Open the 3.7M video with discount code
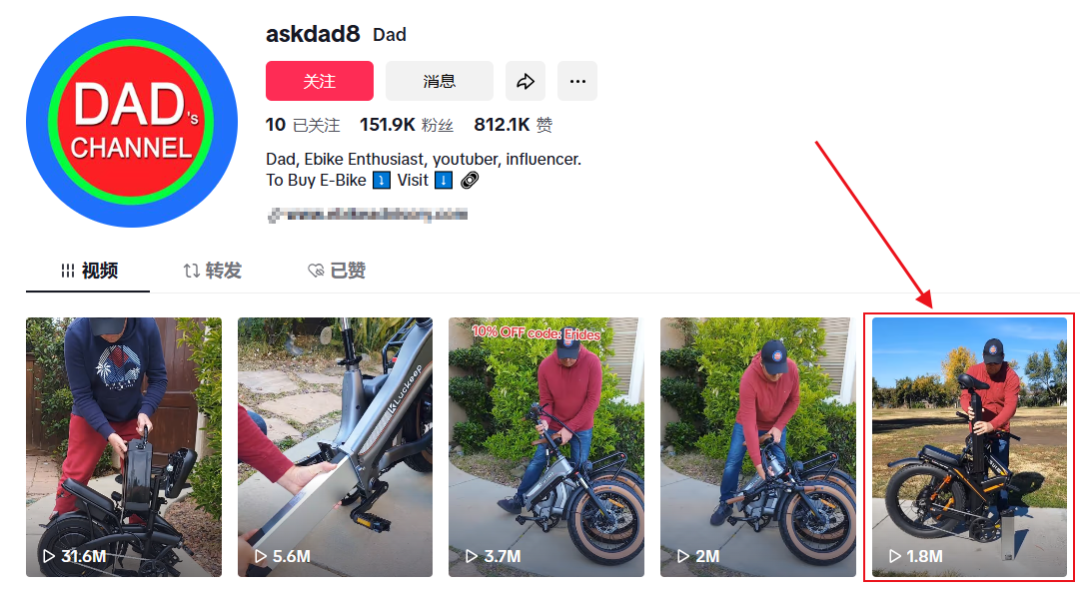 click(x=546, y=447)
